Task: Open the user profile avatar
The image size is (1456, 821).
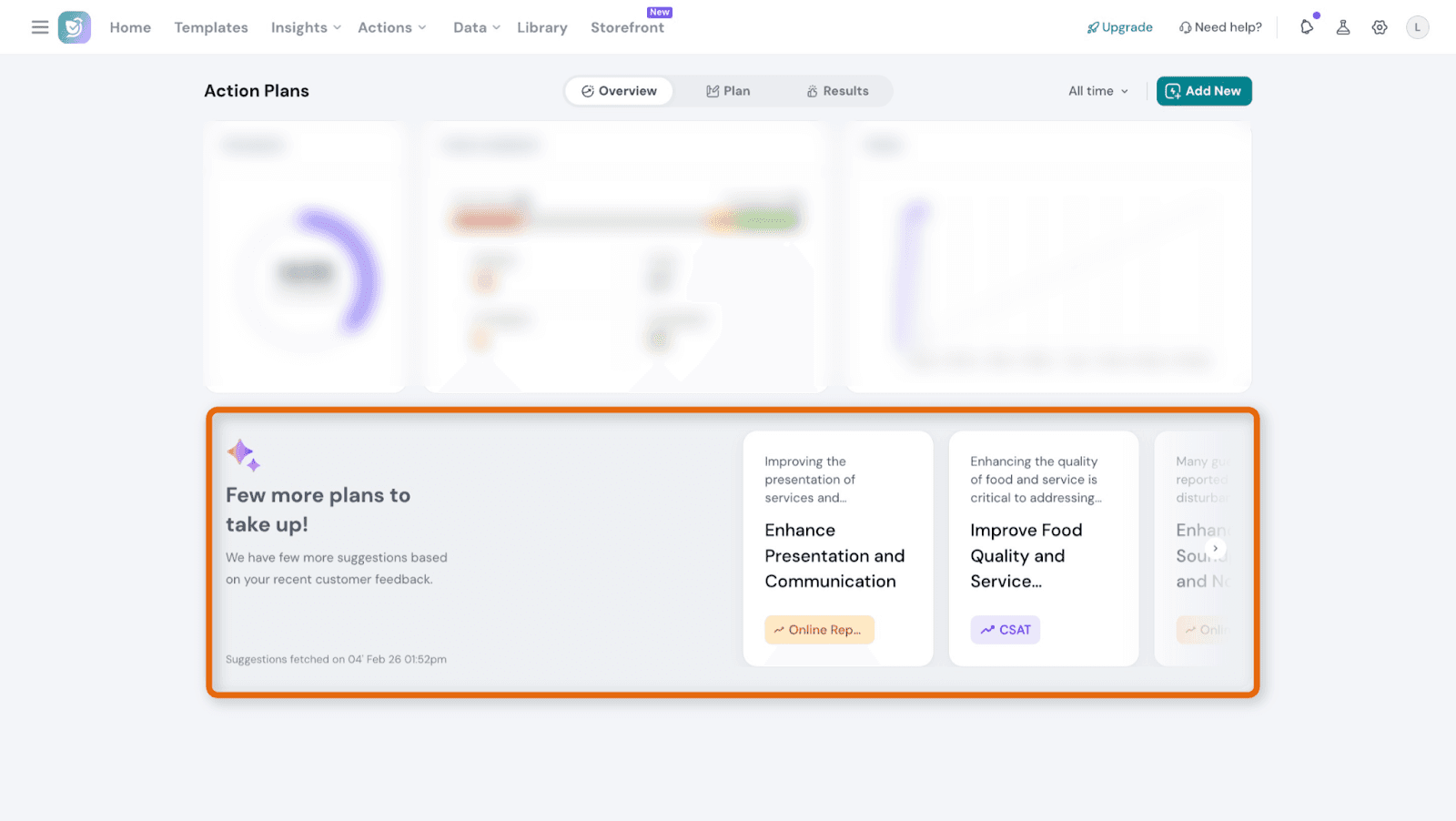Action: (x=1417, y=27)
